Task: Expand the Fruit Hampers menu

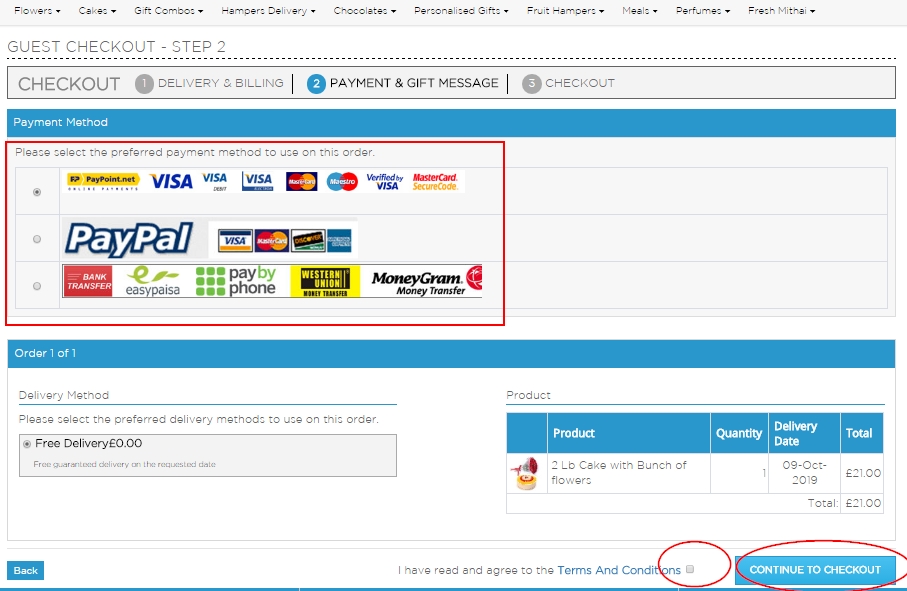Action: 565,10
